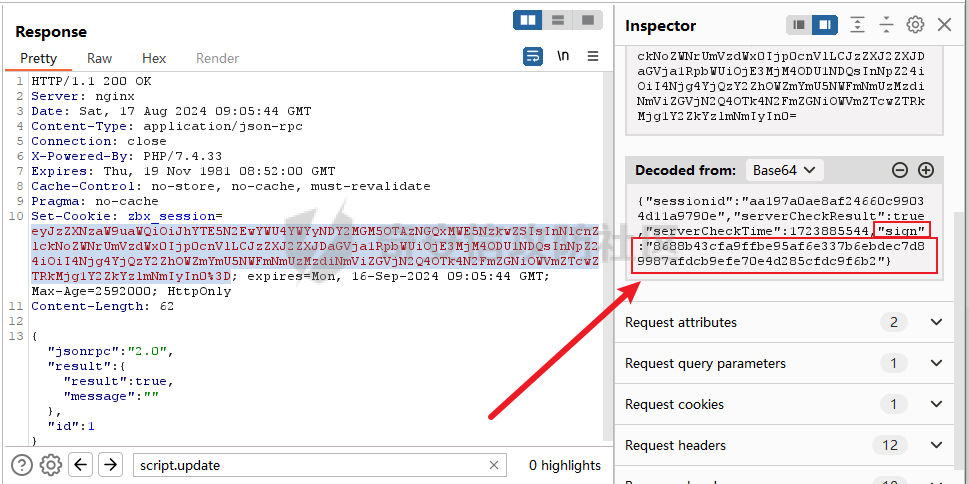Expand the Request cookies section
Screen dimensions: 969x484
(x=936, y=404)
